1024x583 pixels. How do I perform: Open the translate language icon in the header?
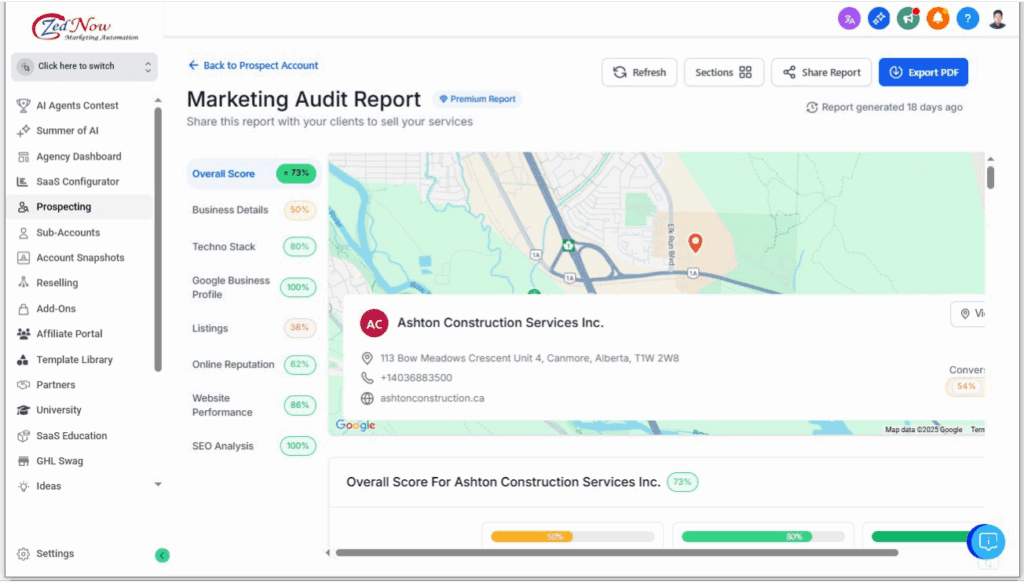(849, 19)
